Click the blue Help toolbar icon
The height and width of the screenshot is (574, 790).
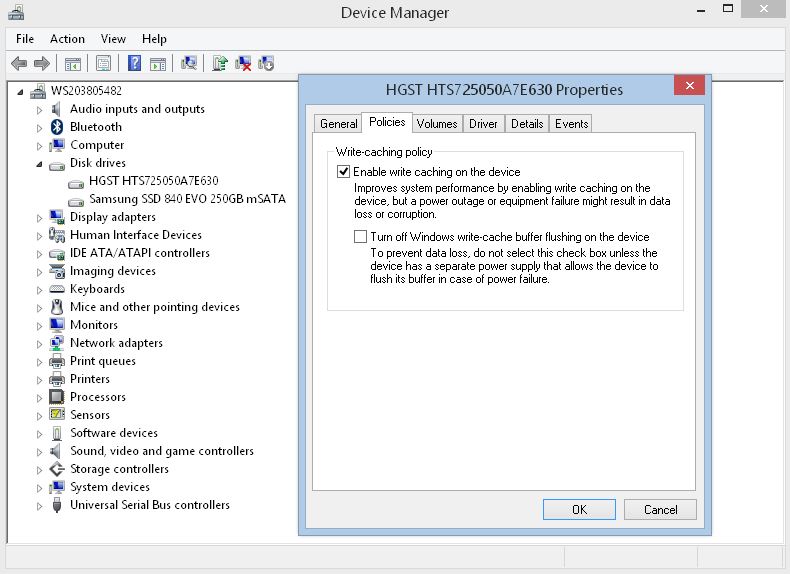[x=134, y=63]
